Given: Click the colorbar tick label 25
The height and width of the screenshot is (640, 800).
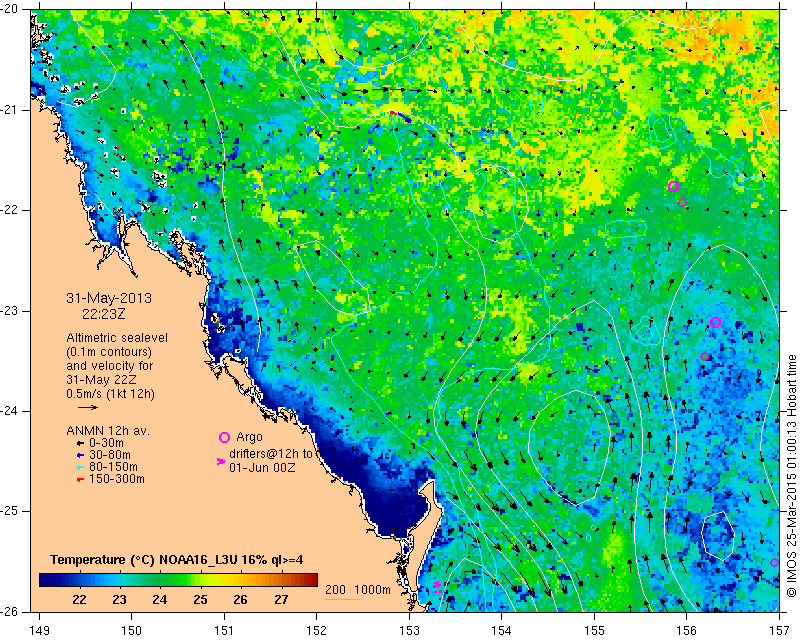Looking at the screenshot, I should (x=200, y=599).
